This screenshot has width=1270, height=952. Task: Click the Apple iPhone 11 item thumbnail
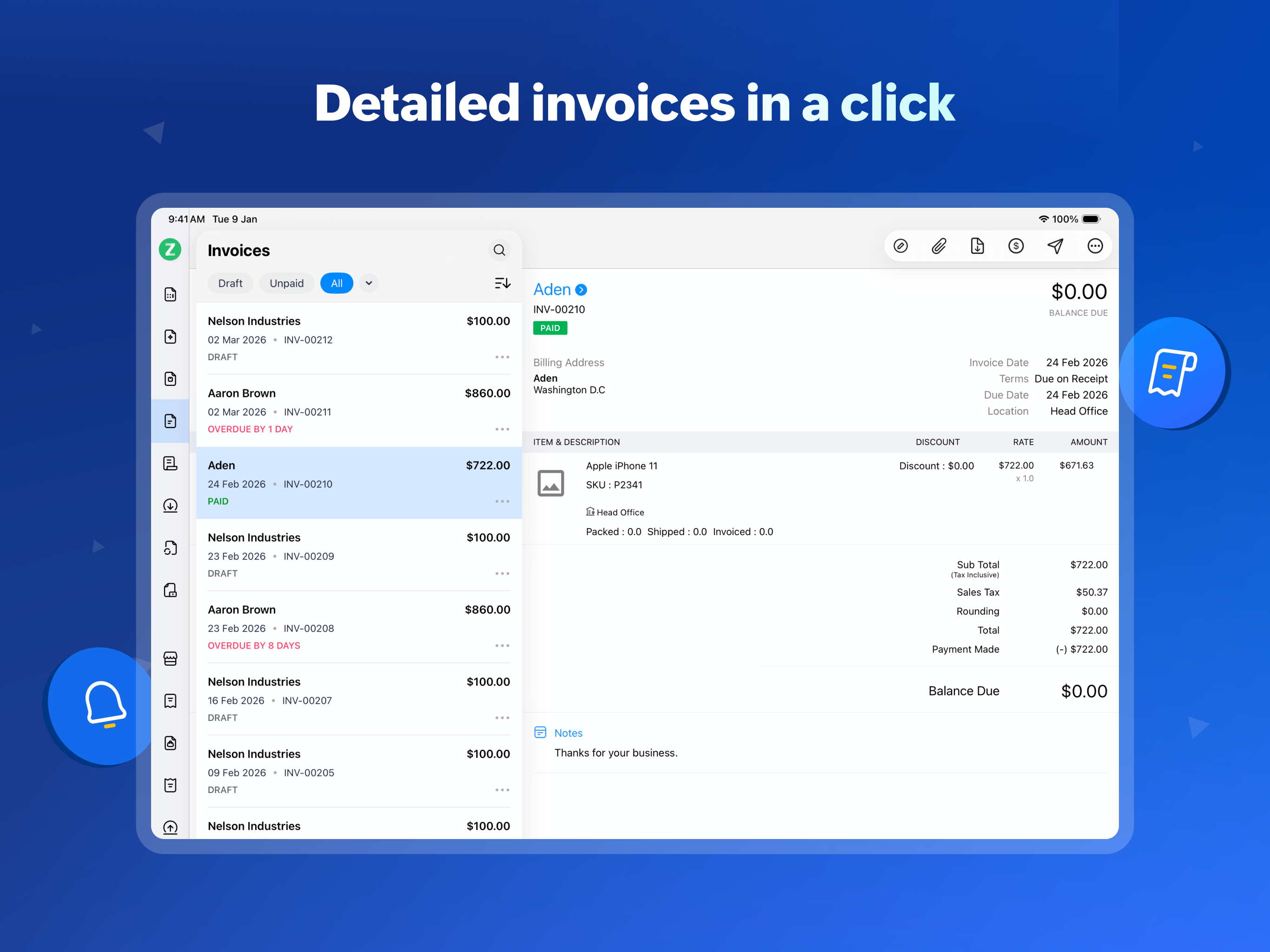tap(550, 483)
